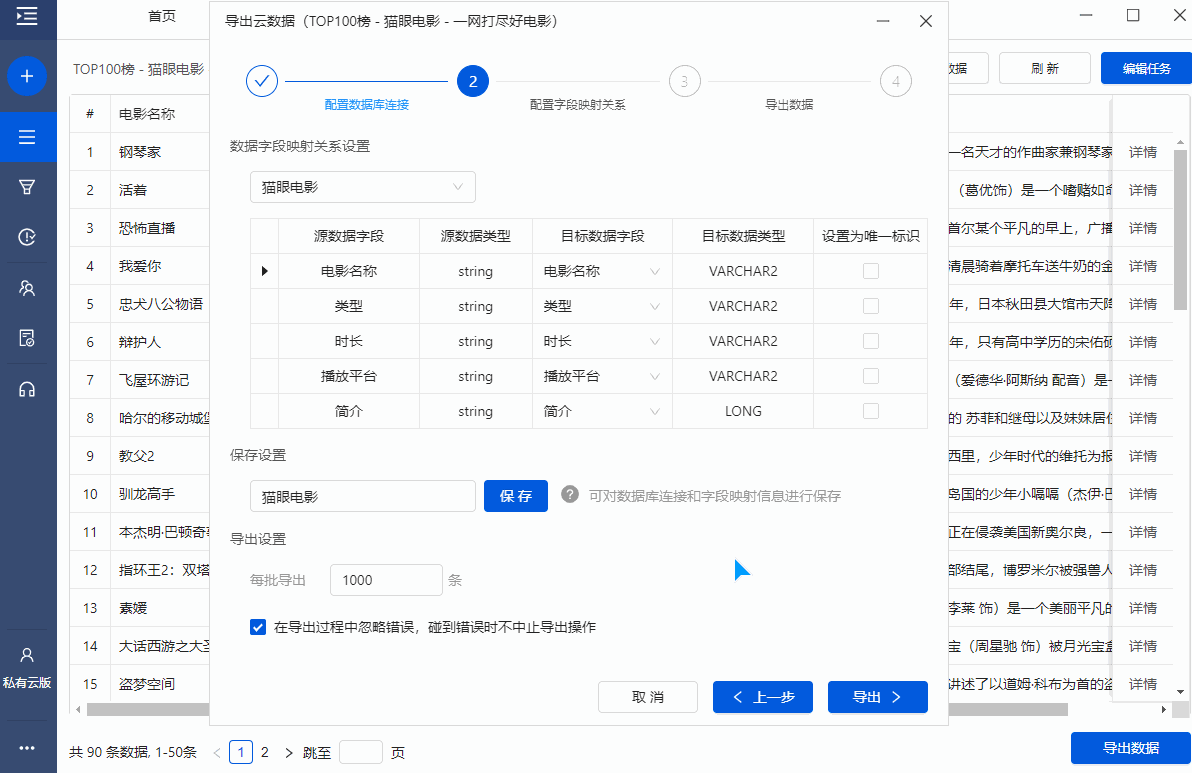Click the 导出 button in the dialog
This screenshot has width=1192, height=773.
pyautogui.click(x=878, y=697)
